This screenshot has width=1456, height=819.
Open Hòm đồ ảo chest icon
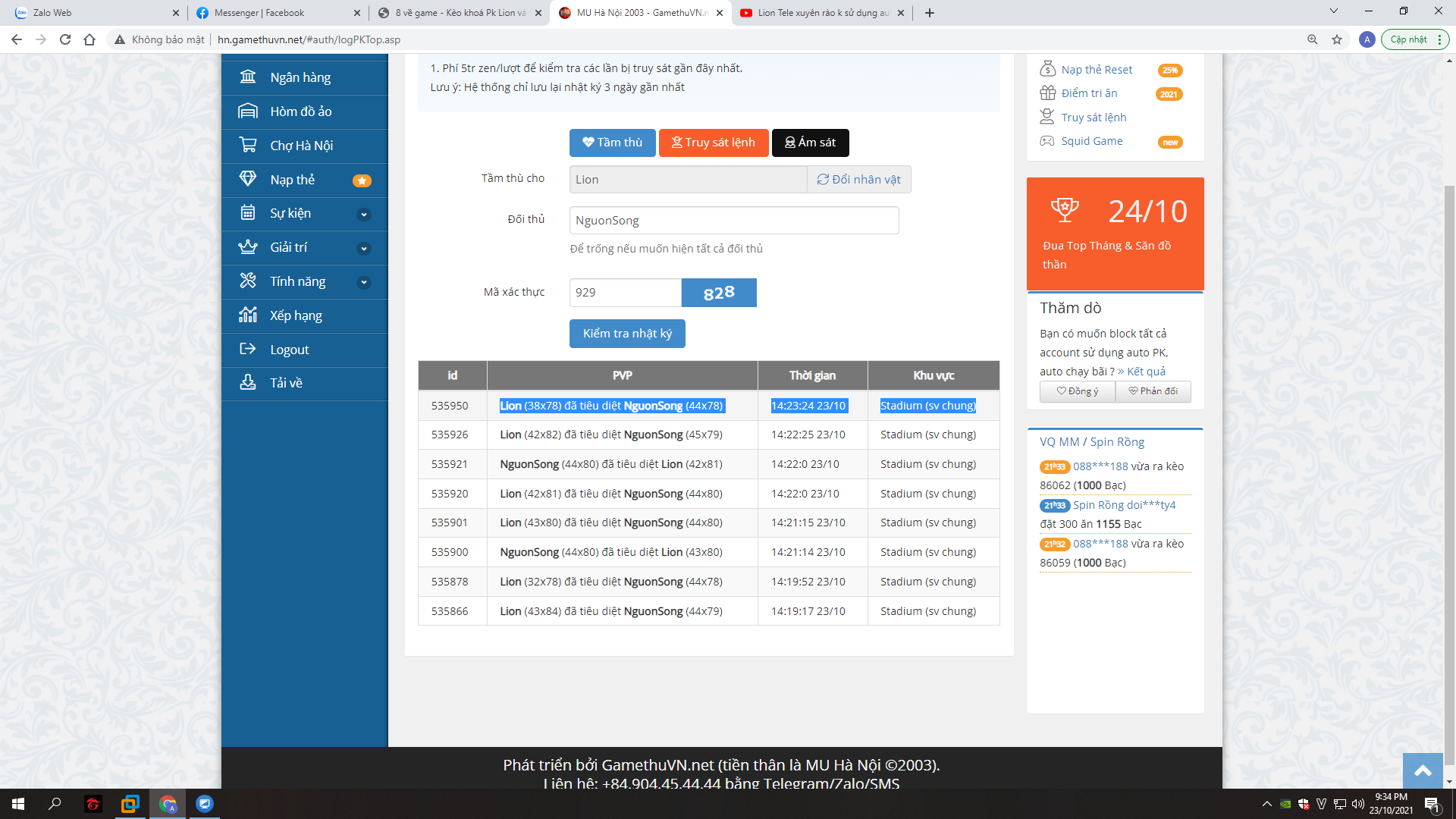point(248,111)
